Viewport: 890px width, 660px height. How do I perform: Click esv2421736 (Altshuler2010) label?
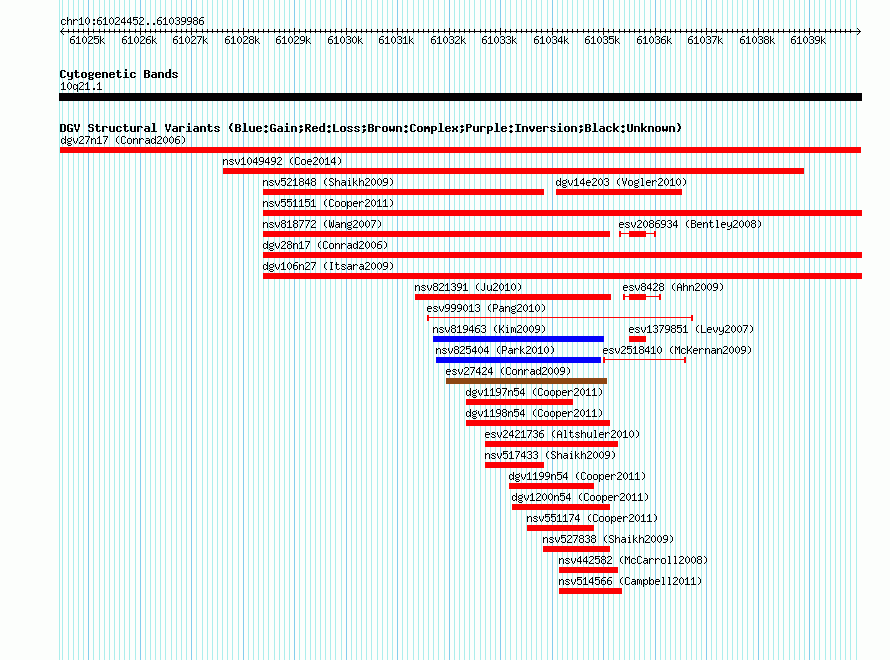click(562, 434)
